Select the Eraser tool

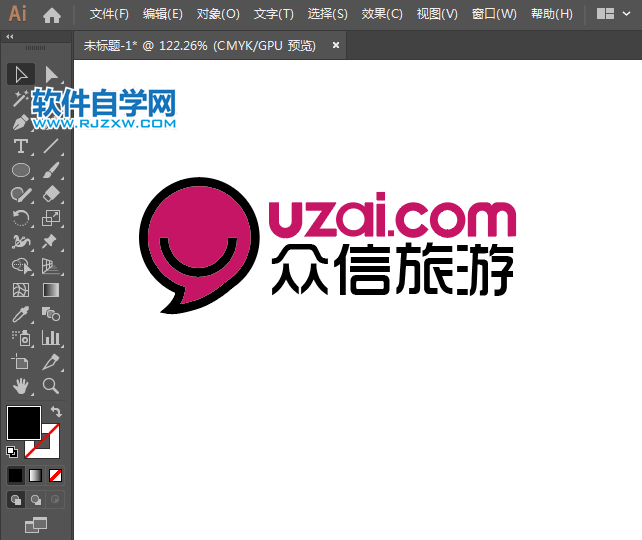tap(51, 194)
